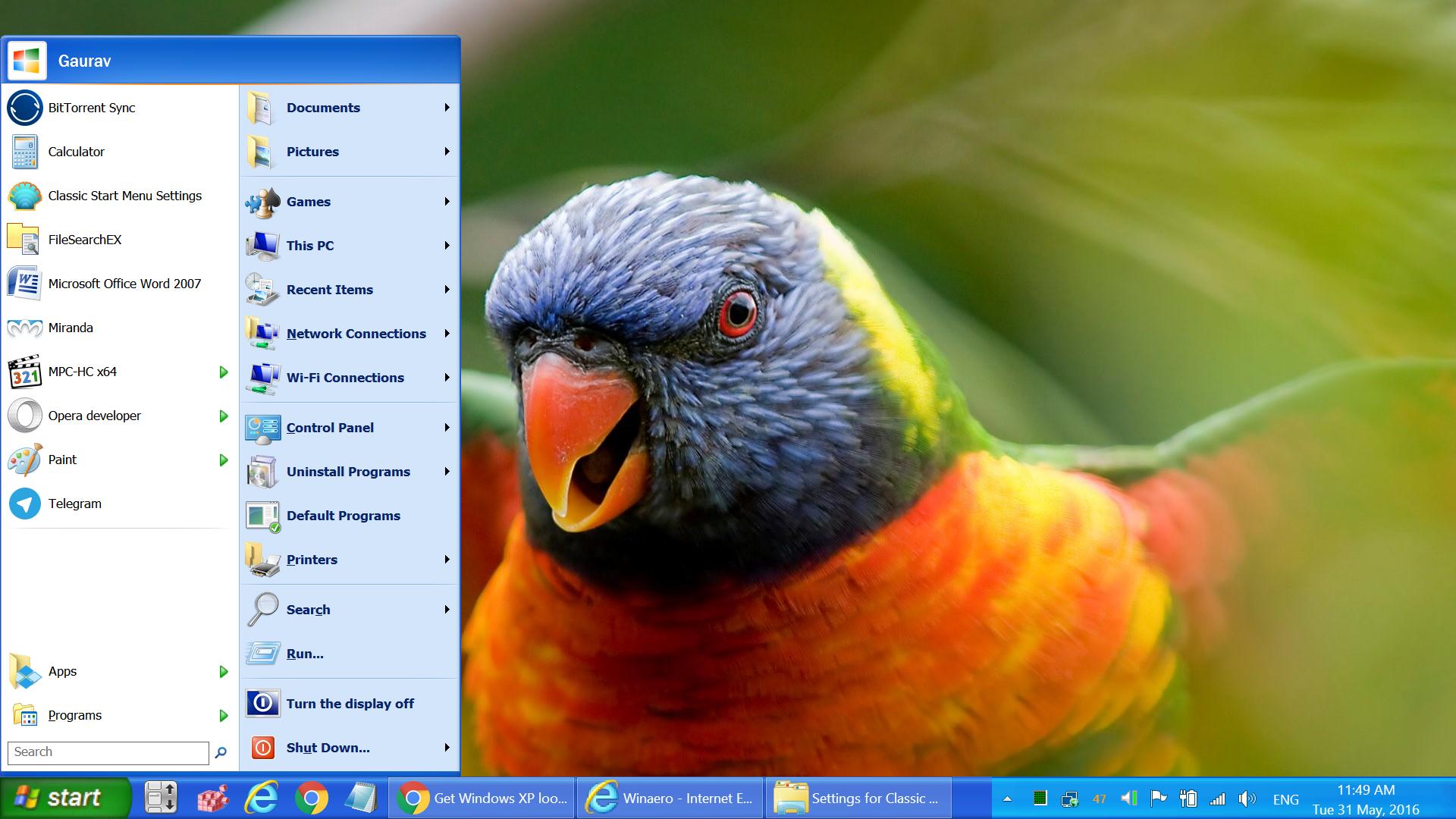Click Turn the display off
This screenshot has height=819, width=1456.
tap(350, 704)
